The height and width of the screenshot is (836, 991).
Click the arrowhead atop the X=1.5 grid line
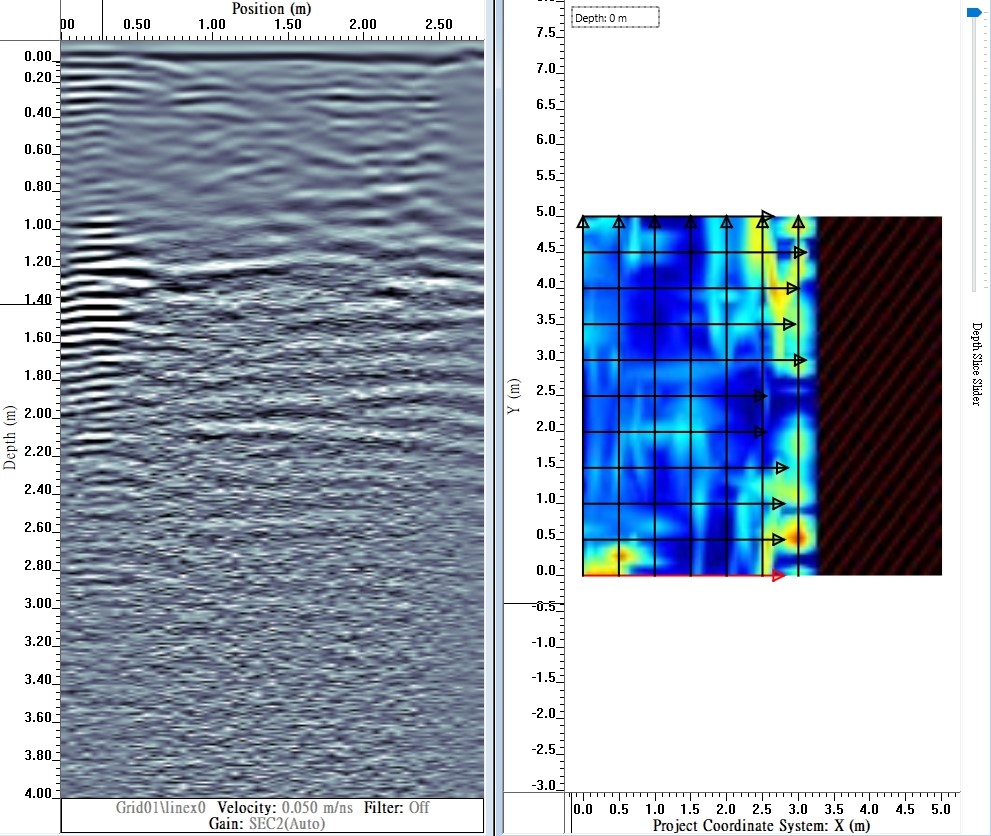[691, 222]
